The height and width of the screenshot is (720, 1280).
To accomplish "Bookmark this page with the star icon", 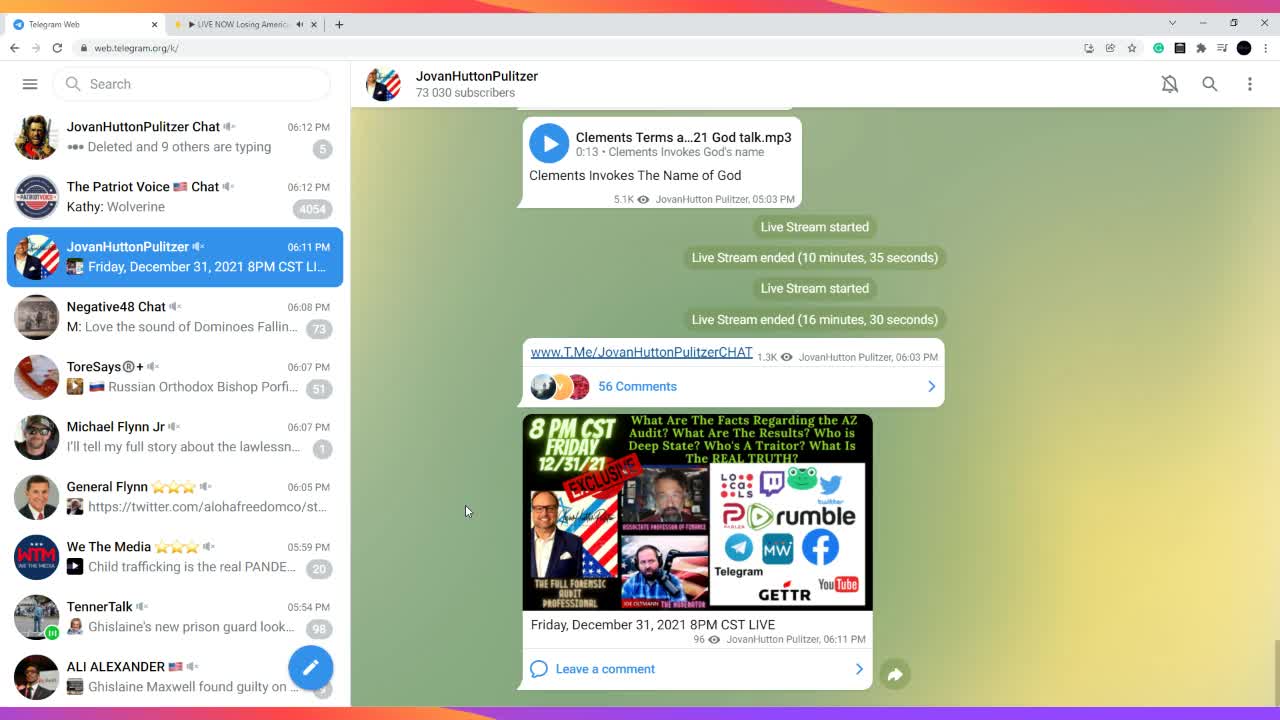I will coord(1132,48).
